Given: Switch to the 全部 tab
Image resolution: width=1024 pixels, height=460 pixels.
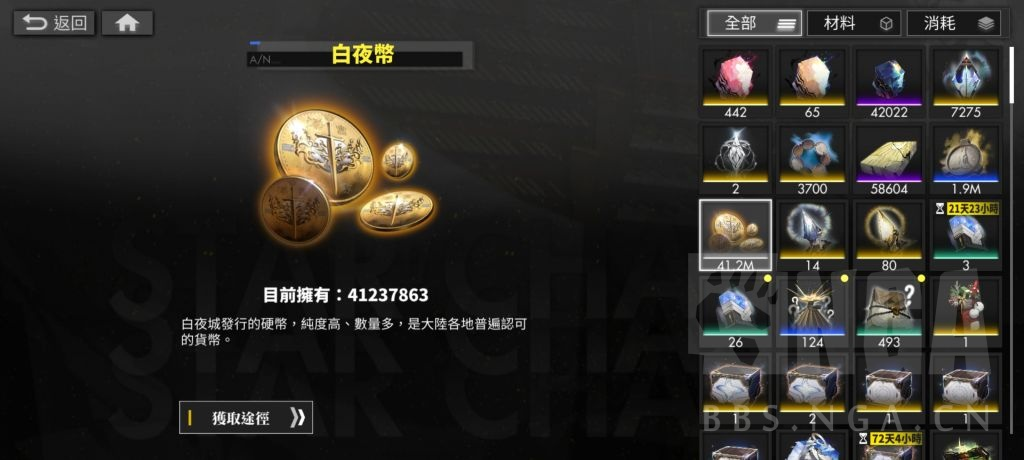Looking at the screenshot, I should [x=754, y=24].
